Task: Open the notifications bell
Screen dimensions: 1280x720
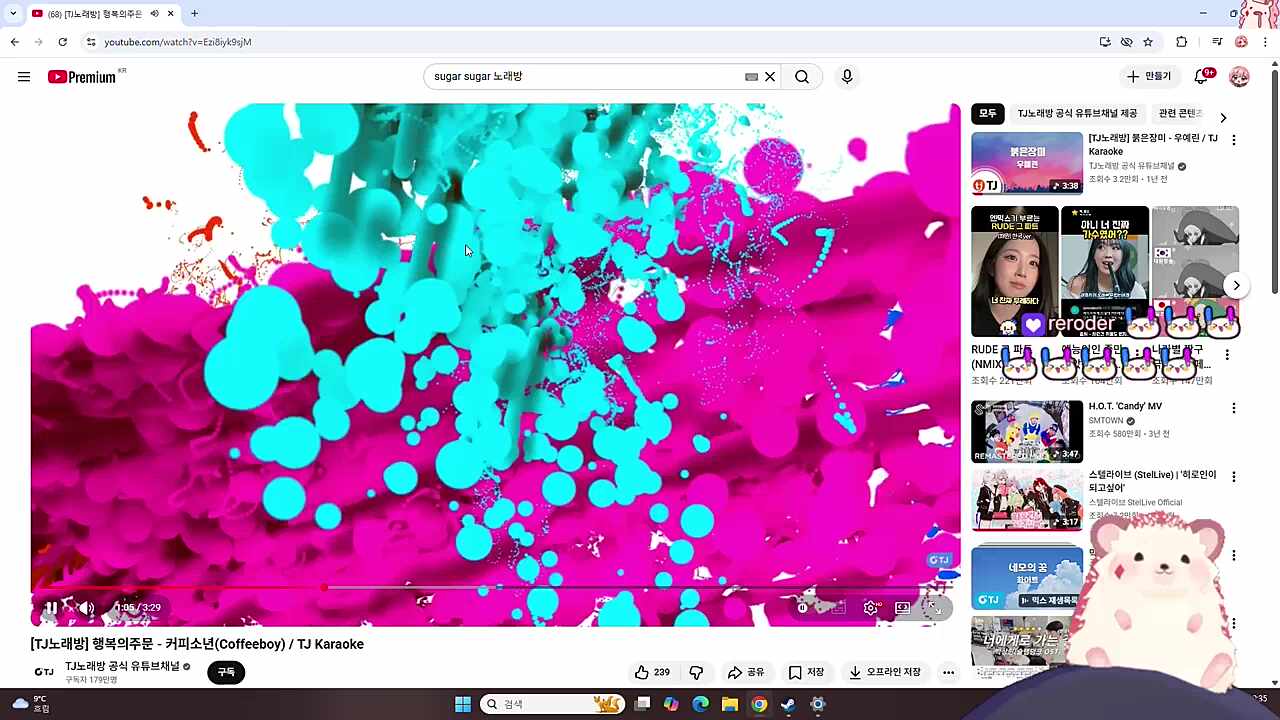Action: 1203,76
